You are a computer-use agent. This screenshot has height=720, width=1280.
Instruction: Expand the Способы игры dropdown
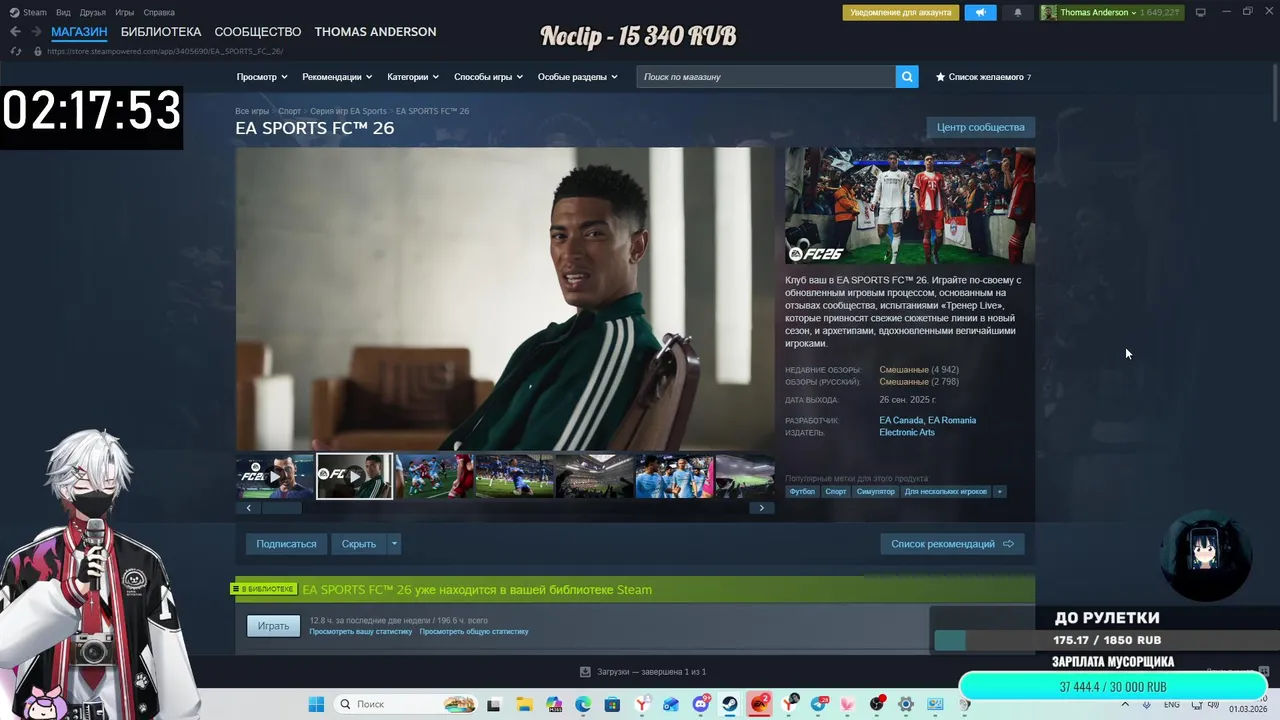(489, 77)
